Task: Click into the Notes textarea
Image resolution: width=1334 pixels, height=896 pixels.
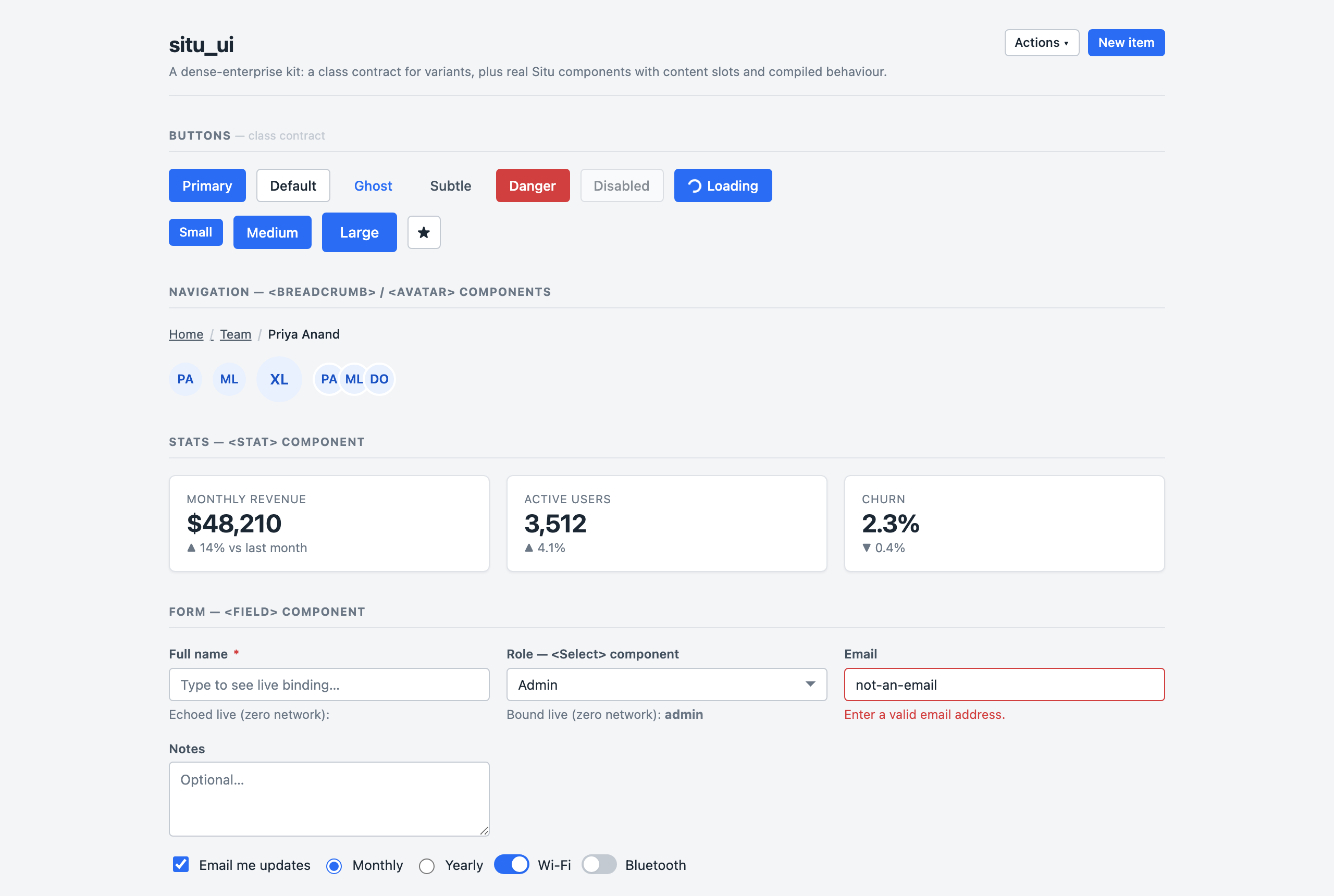Action: 329,798
